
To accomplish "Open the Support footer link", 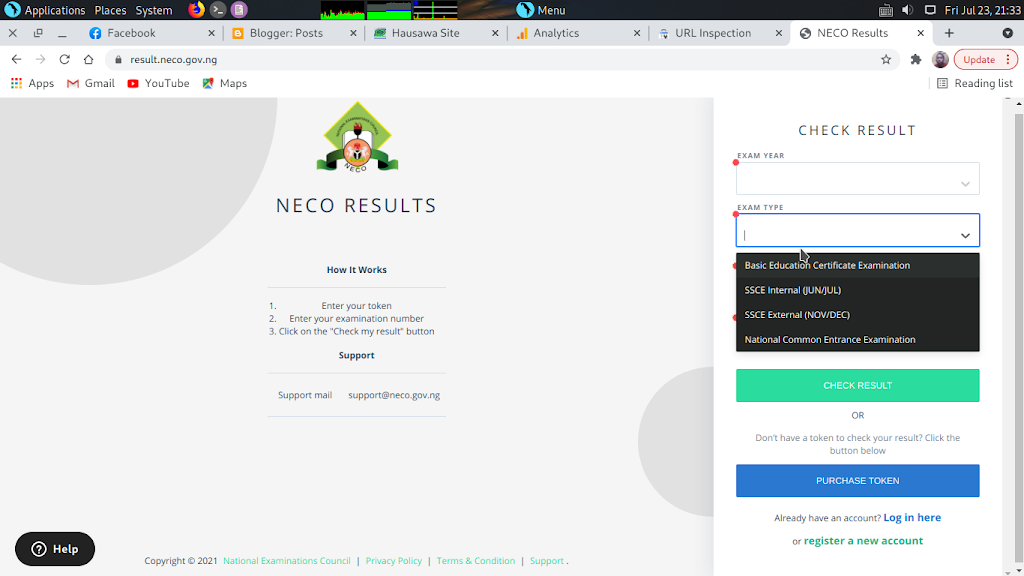I will pos(547,561).
